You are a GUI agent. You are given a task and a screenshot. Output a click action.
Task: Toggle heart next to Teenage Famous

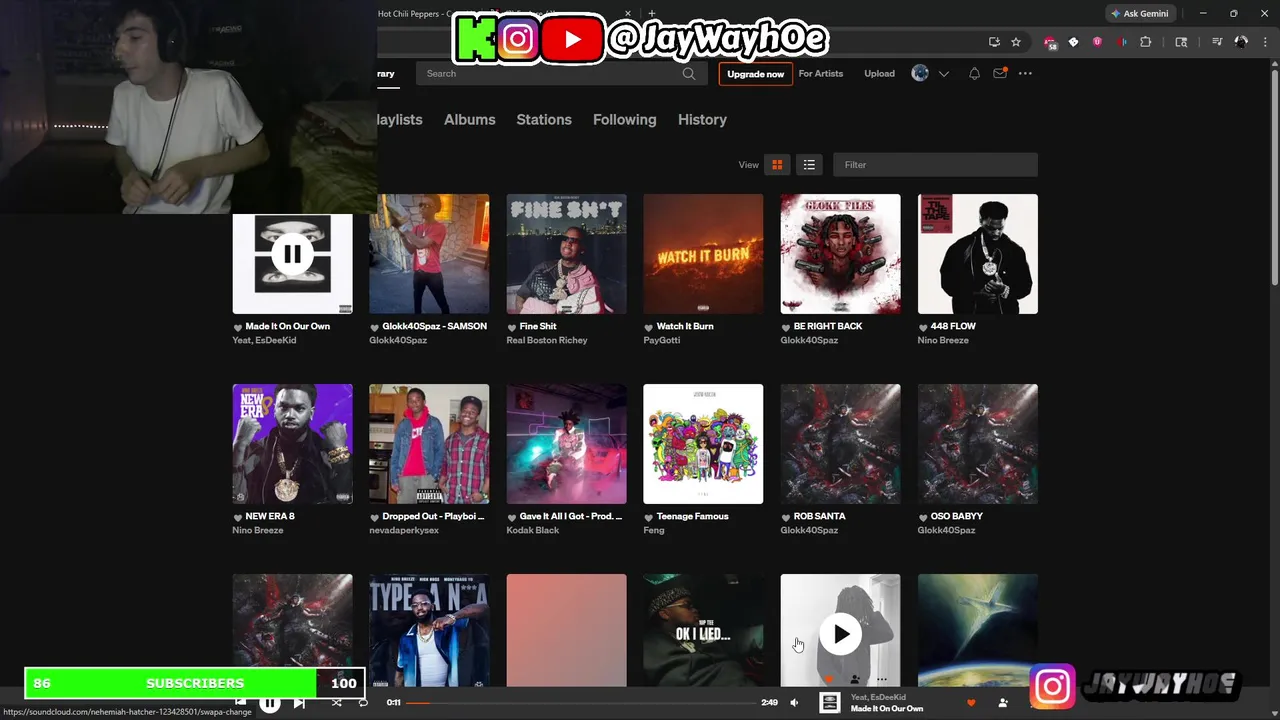tap(649, 517)
